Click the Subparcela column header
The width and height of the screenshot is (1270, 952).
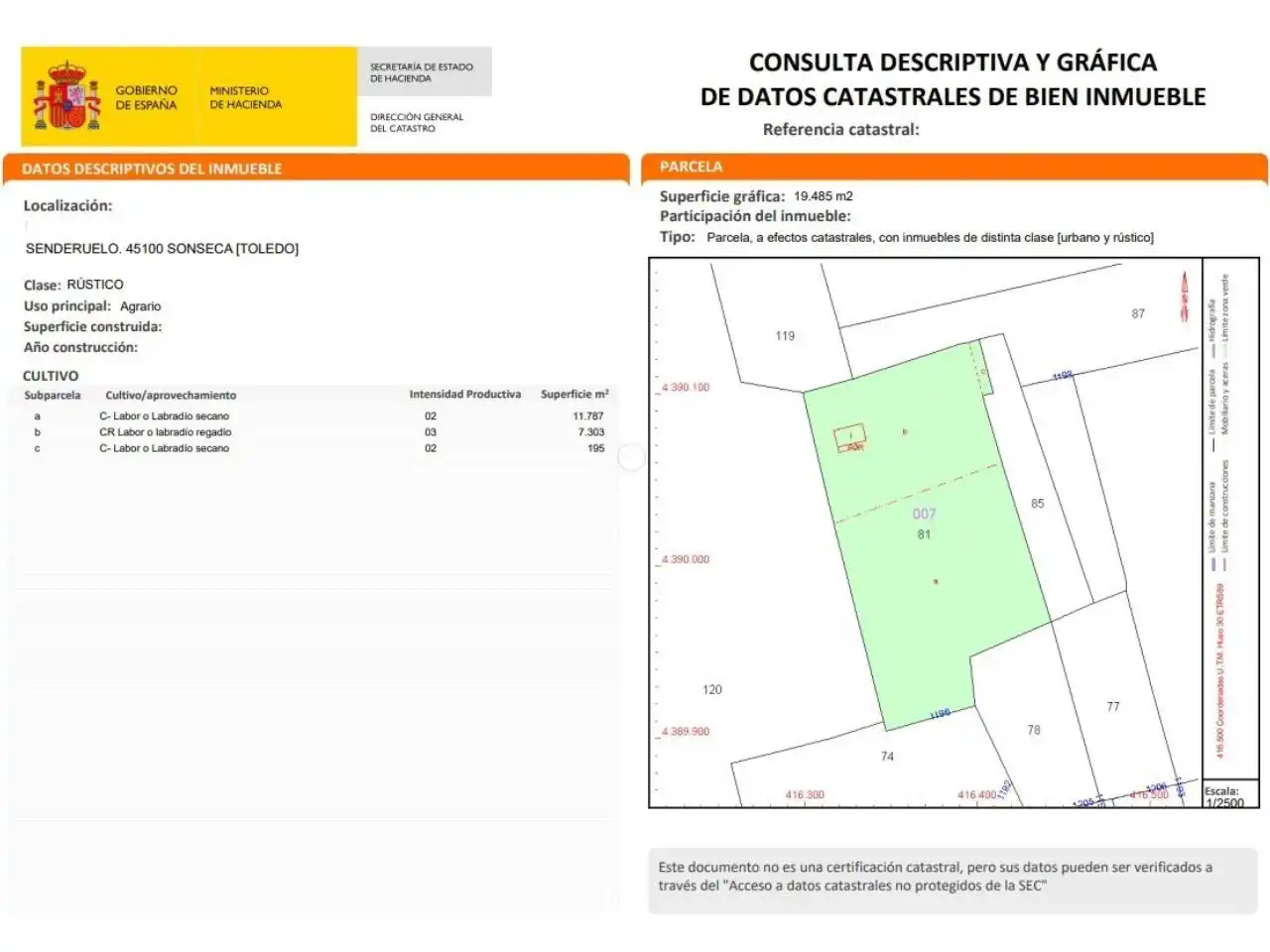[53, 395]
